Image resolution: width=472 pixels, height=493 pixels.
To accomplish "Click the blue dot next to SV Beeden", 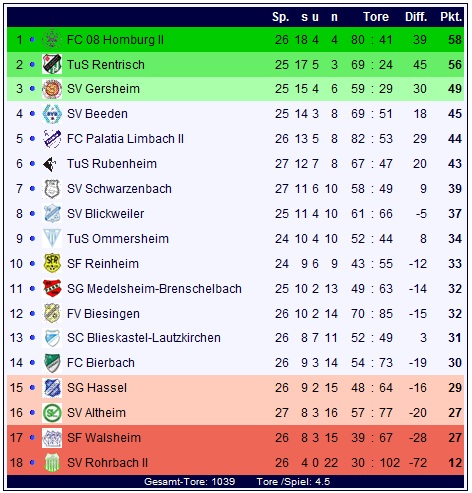I will click(x=32, y=114).
